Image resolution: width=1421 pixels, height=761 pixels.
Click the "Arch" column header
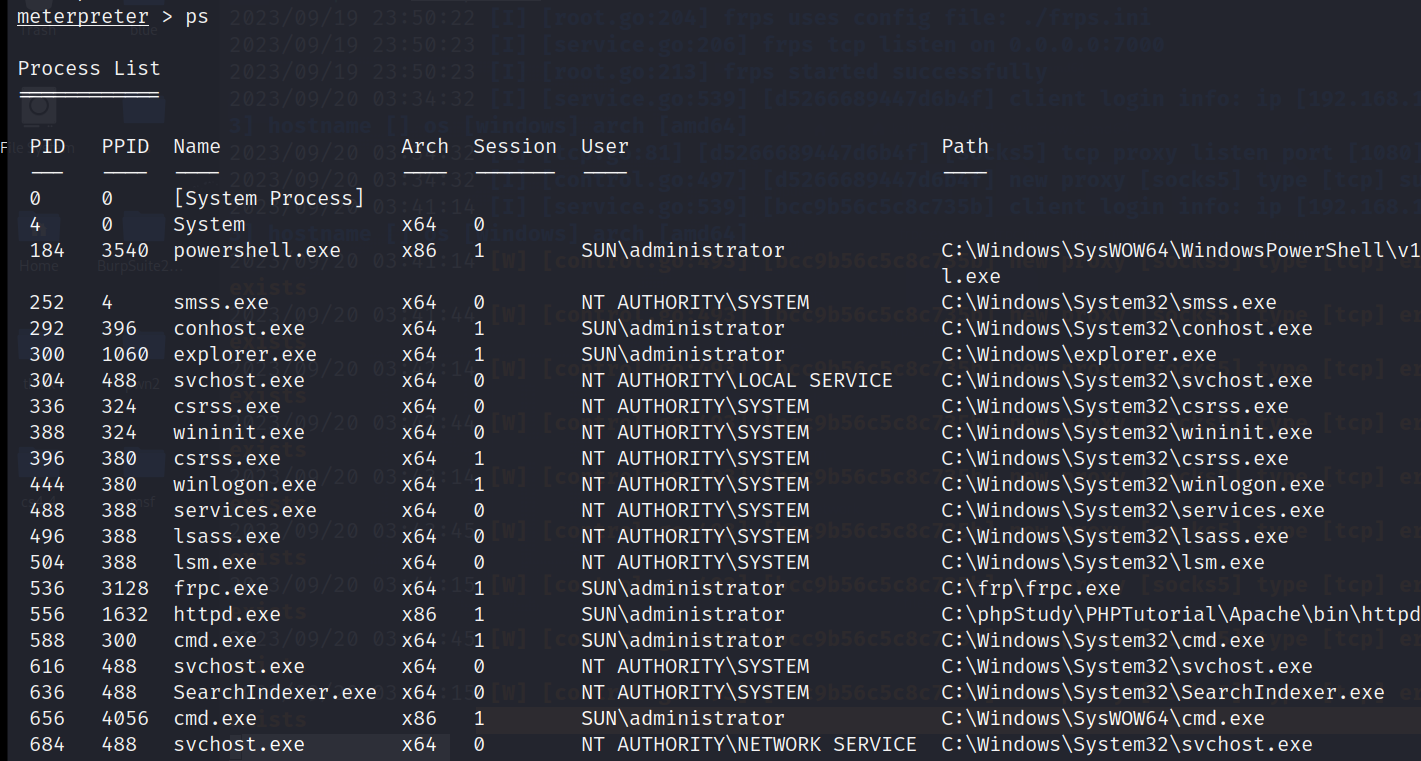click(425, 146)
